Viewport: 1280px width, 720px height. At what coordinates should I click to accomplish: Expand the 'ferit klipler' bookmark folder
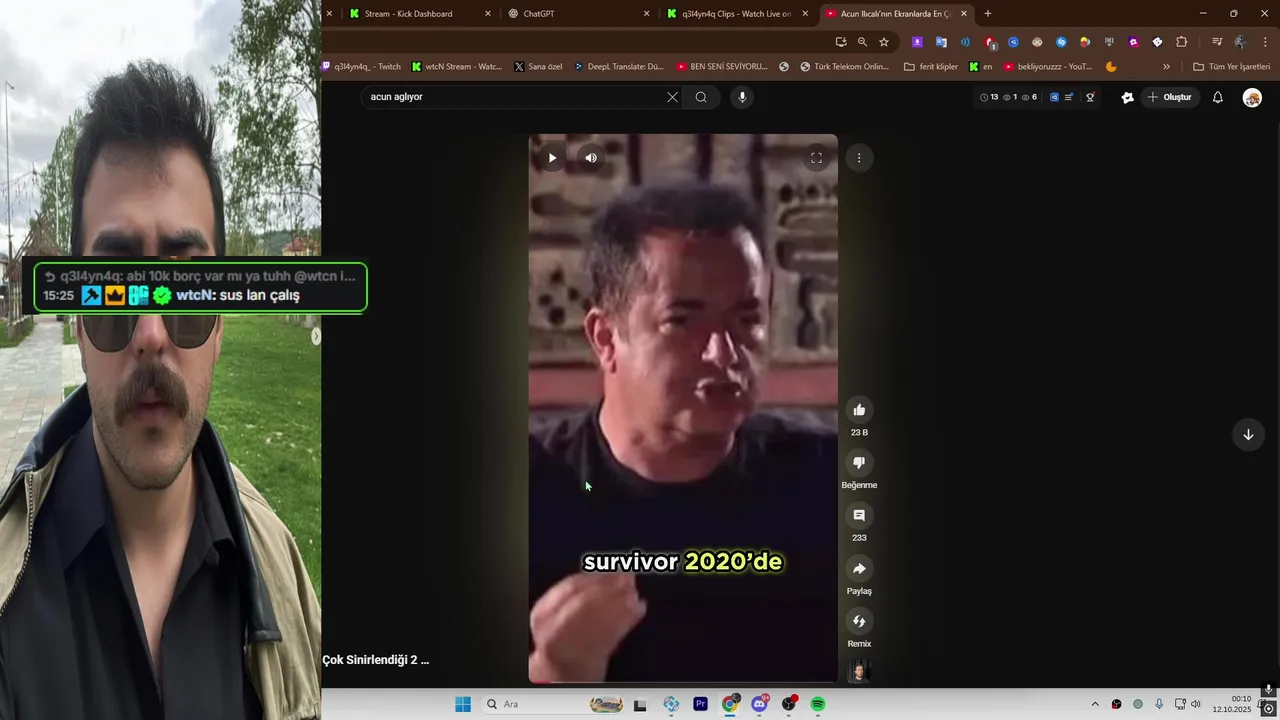pos(930,67)
